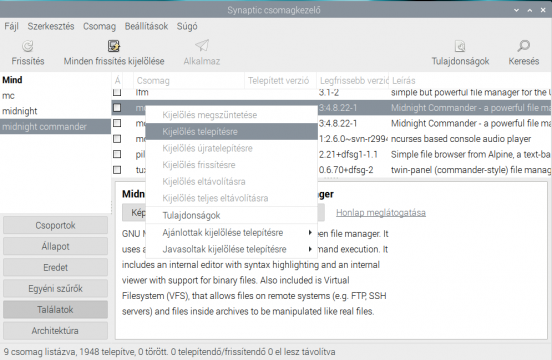This screenshot has width=552, height=360.
Task: Open the Beállítások menu
Action: [x=146, y=26]
